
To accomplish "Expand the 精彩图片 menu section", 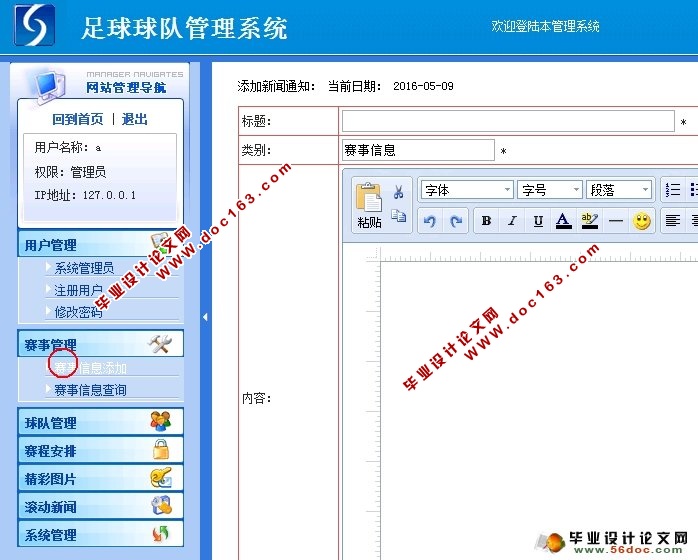I will click(x=101, y=478).
